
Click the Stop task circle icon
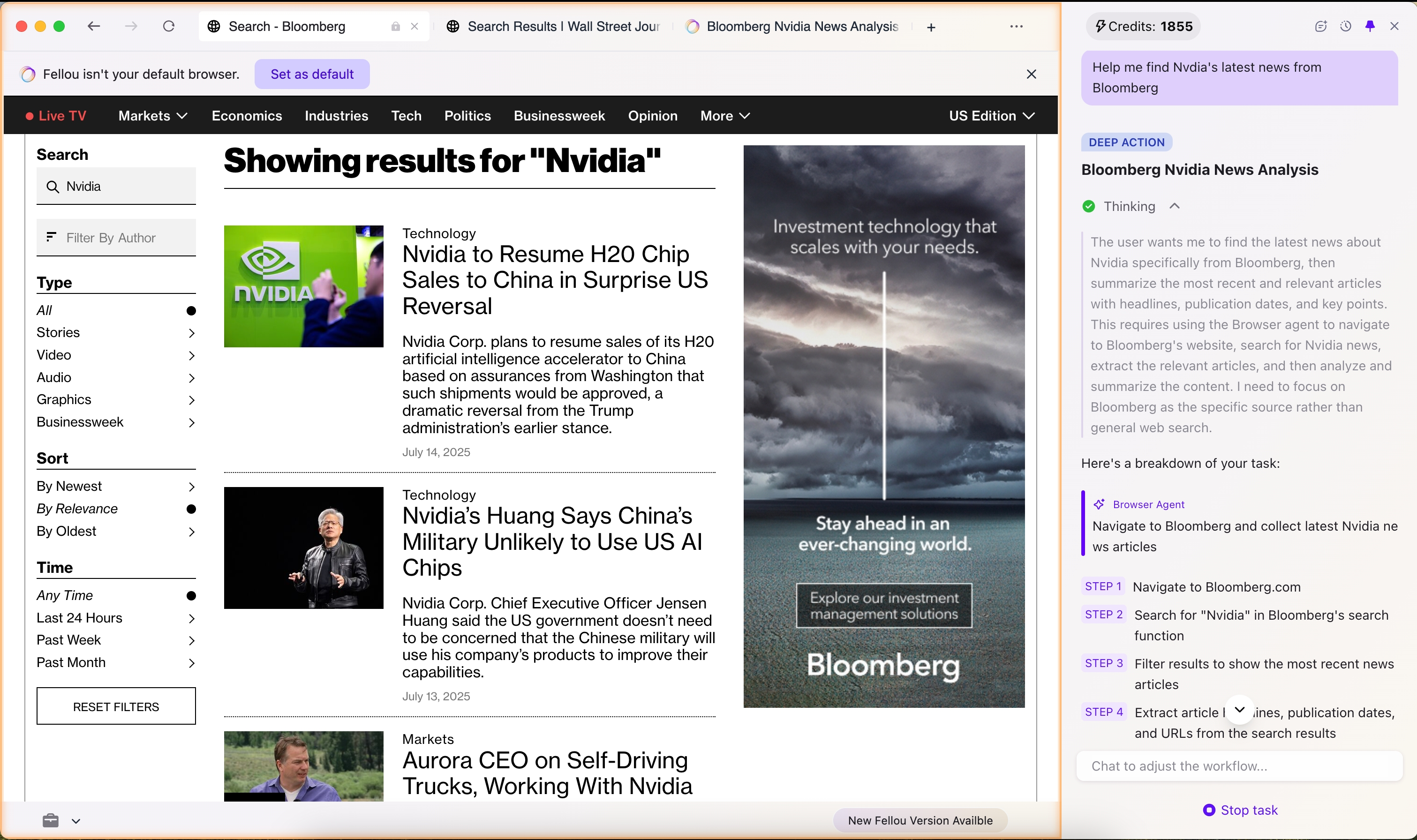[x=1209, y=810]
